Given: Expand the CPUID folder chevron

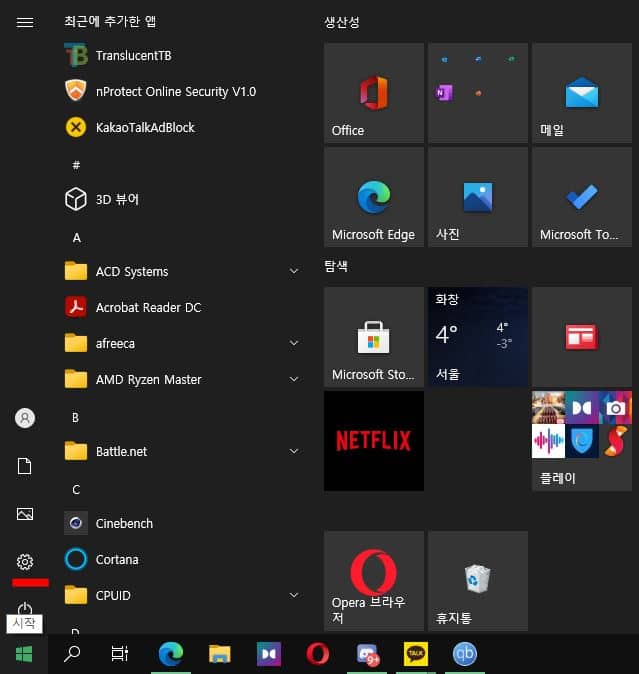Looking at the screenshot, I should [x=294, y=595].
